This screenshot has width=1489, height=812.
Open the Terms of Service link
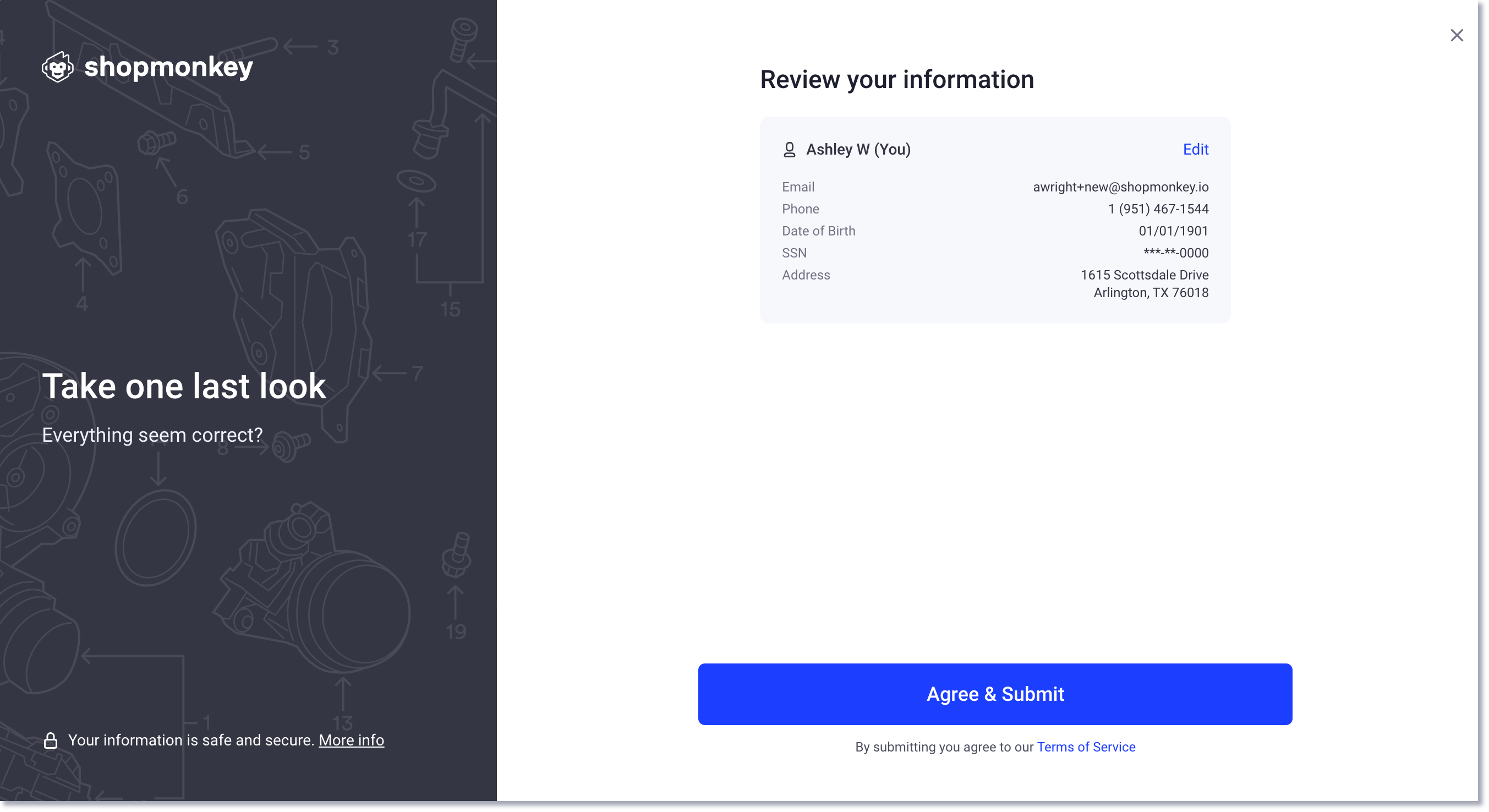click(x=1086, y=747)
